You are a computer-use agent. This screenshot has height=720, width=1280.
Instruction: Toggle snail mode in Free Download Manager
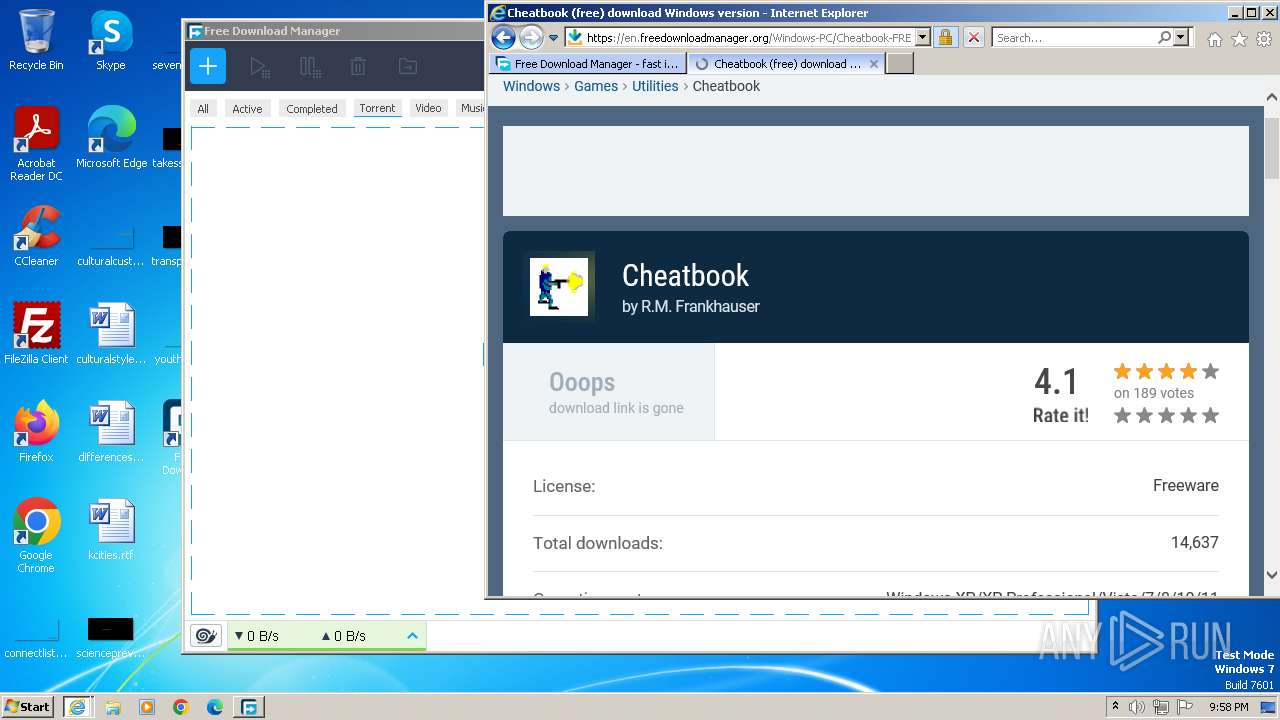pos(206,635)
